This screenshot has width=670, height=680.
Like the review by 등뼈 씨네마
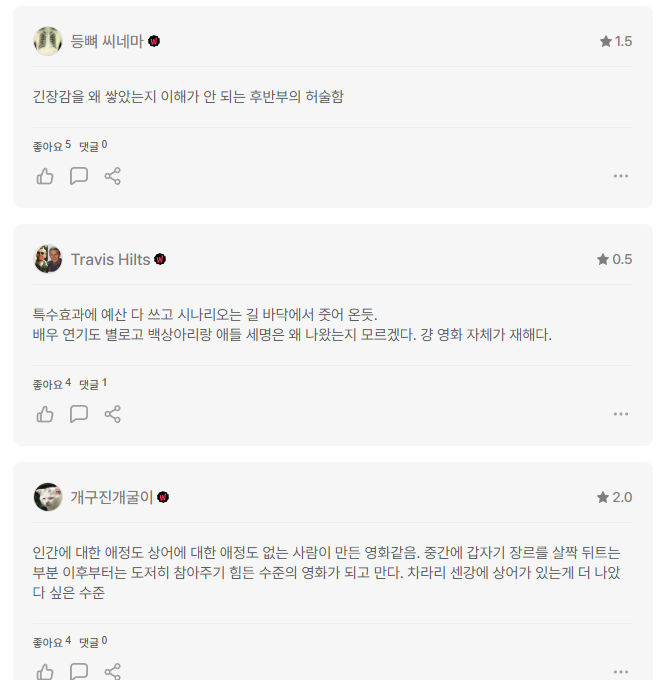(45, 176)
